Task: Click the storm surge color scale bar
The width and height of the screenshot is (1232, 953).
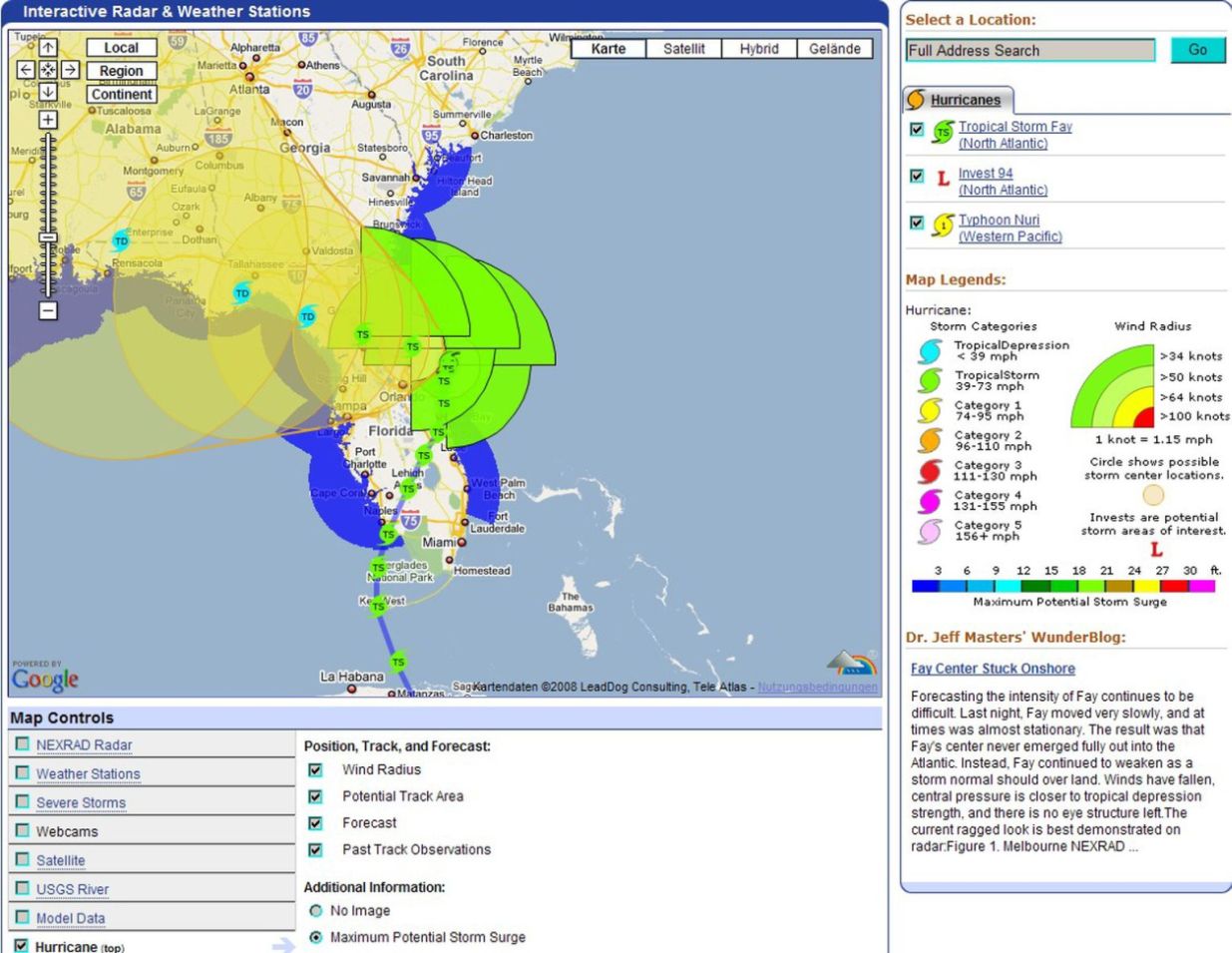Action: [x=1063, y=586]
